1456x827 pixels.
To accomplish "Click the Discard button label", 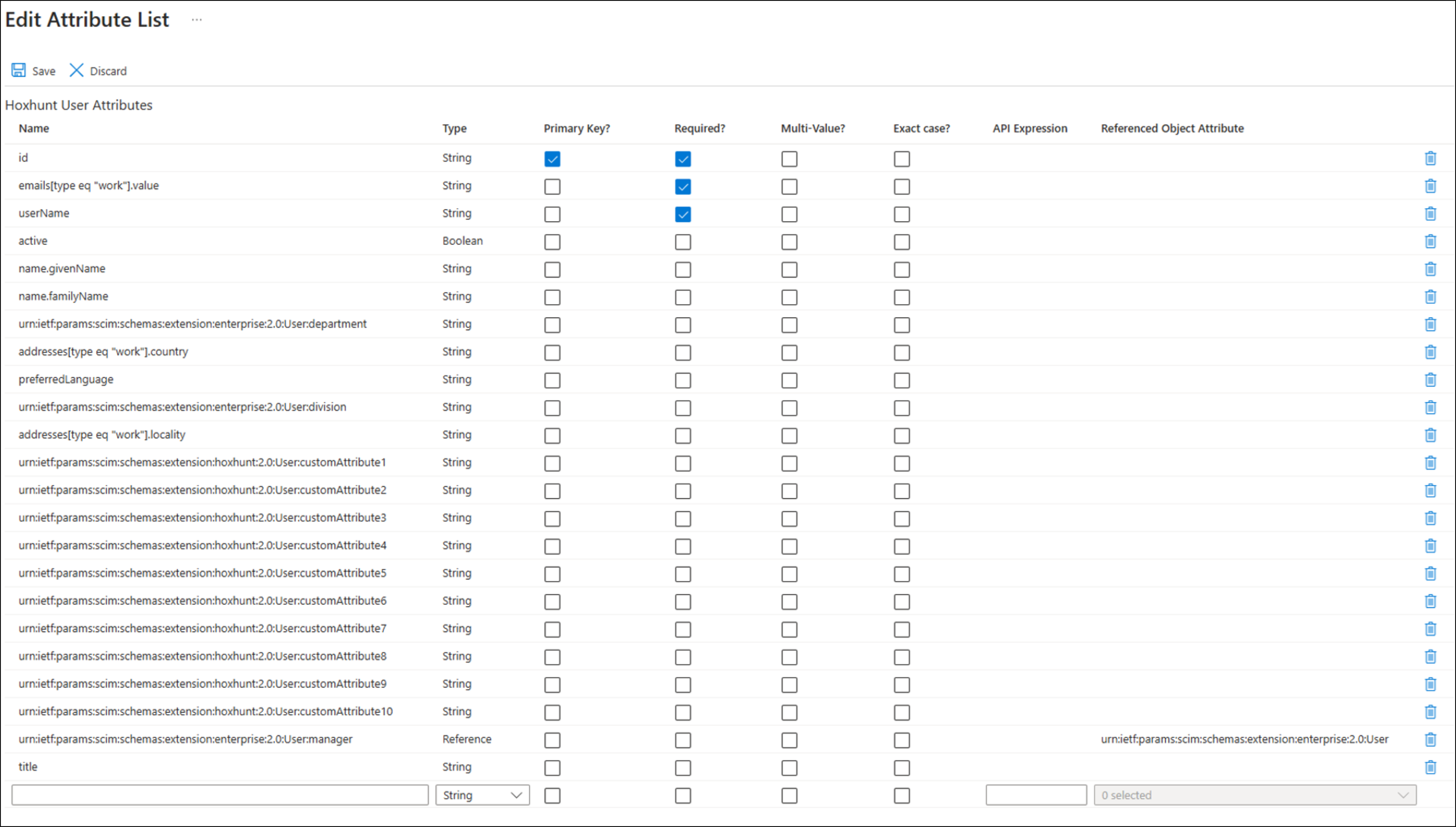I will pyautogui.click(x=108, y=71).
